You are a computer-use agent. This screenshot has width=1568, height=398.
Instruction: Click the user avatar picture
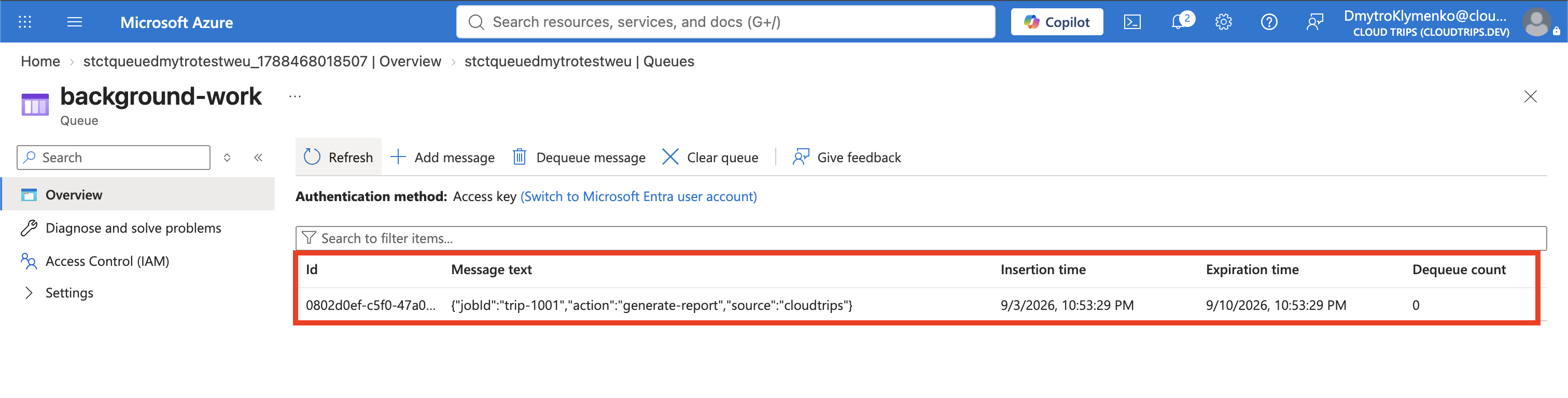pyautogui.click(x=1536, y=22)
